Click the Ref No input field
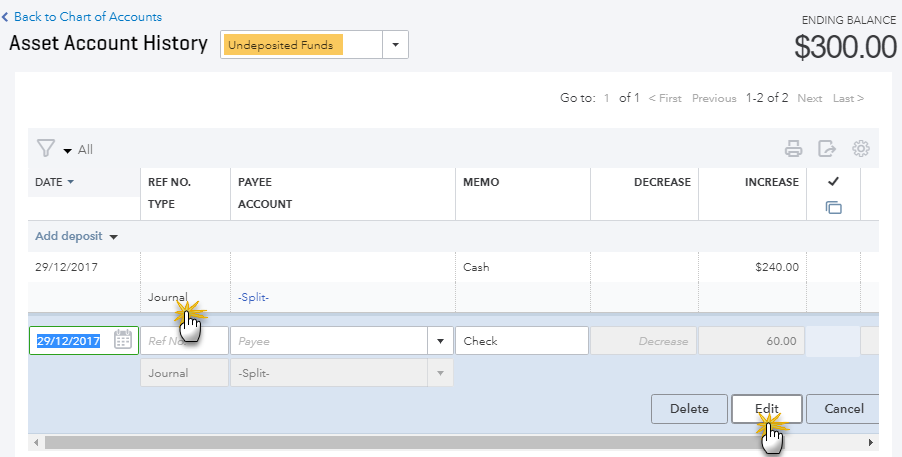Viewport: 902px width, 457px height. (184, 341)
